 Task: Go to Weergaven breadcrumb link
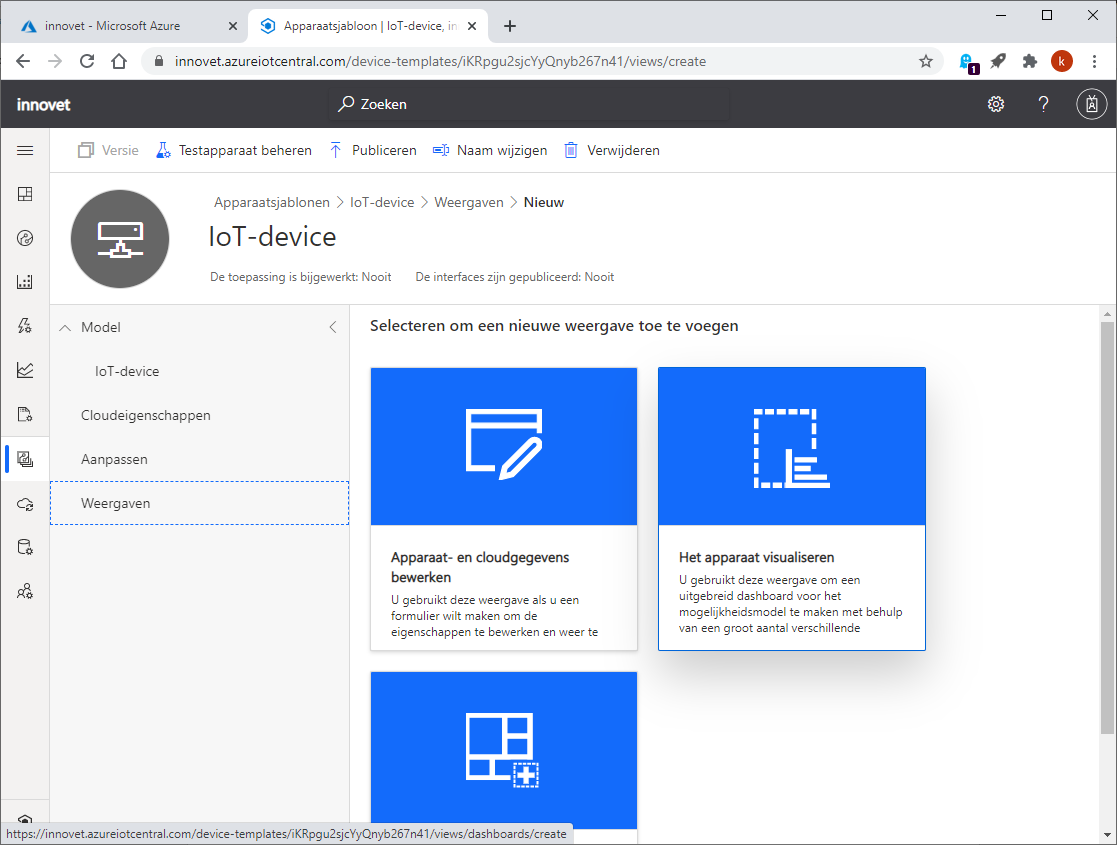click(x=469, y=202)
